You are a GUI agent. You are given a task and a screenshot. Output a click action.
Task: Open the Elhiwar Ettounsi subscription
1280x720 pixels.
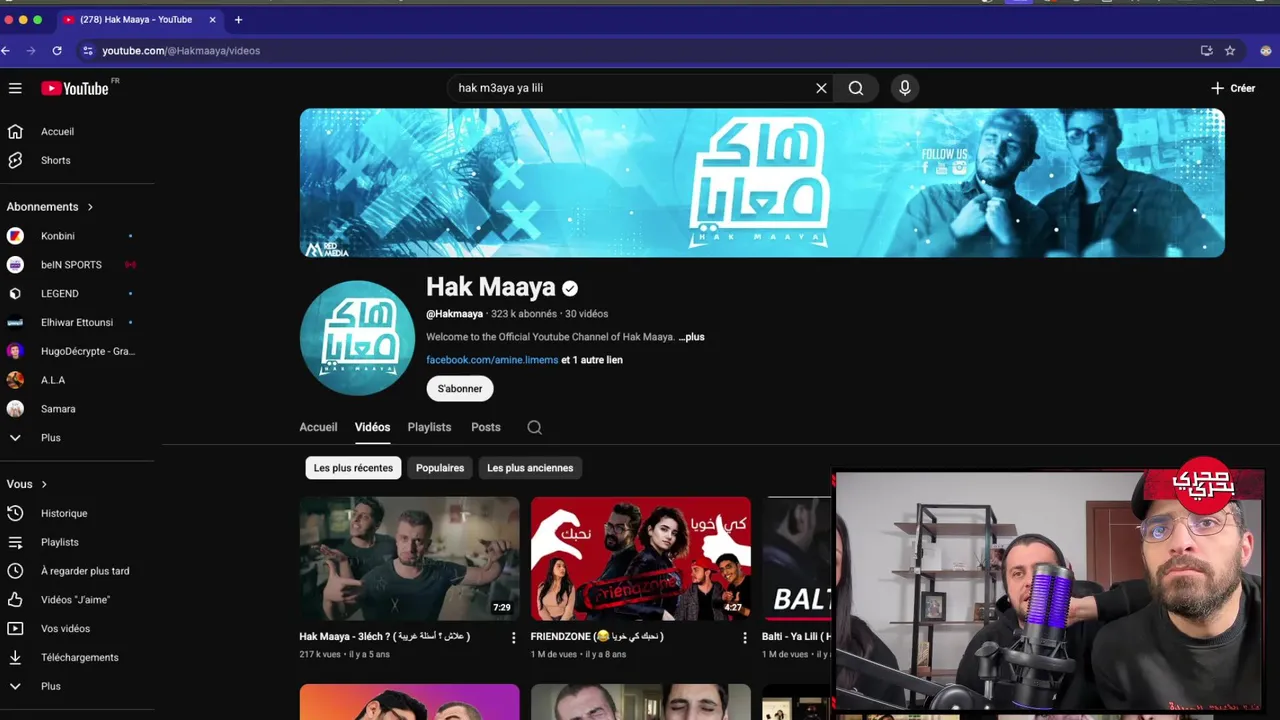pyautogui.click(x=77, y=322)
